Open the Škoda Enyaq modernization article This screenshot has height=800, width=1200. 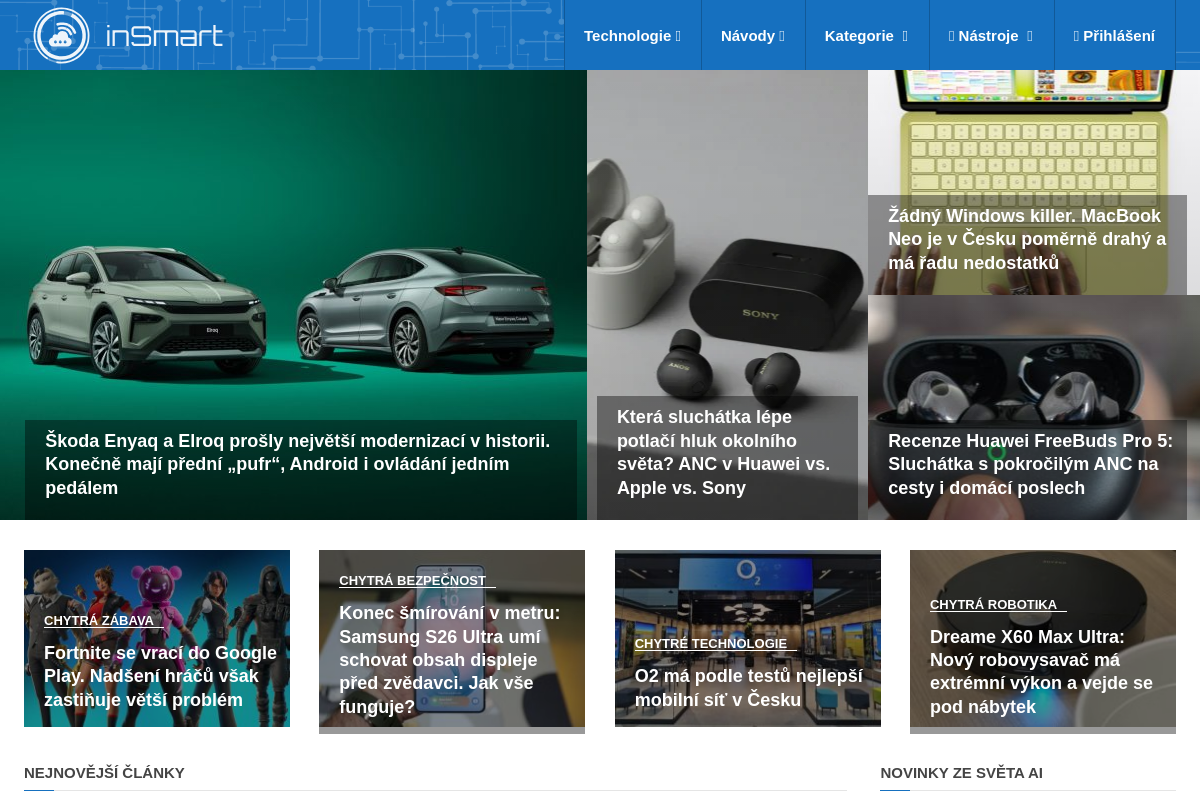pos(297,463)
